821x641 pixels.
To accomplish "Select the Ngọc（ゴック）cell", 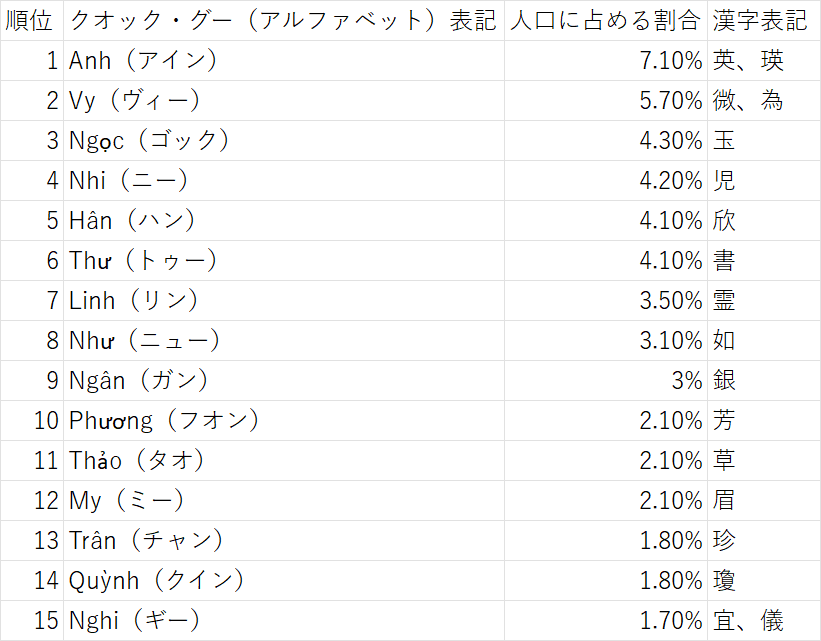I will [x=284, y=141].
